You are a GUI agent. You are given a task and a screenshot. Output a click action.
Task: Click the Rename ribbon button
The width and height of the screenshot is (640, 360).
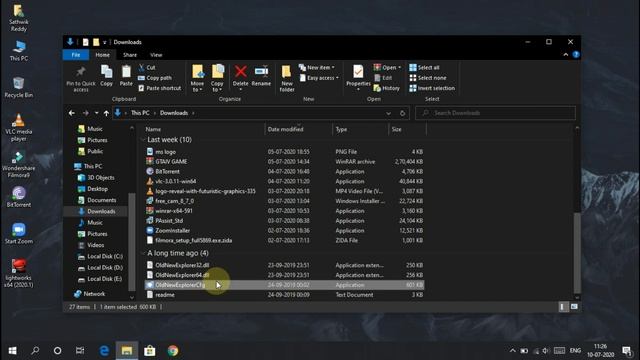[261, 76]
